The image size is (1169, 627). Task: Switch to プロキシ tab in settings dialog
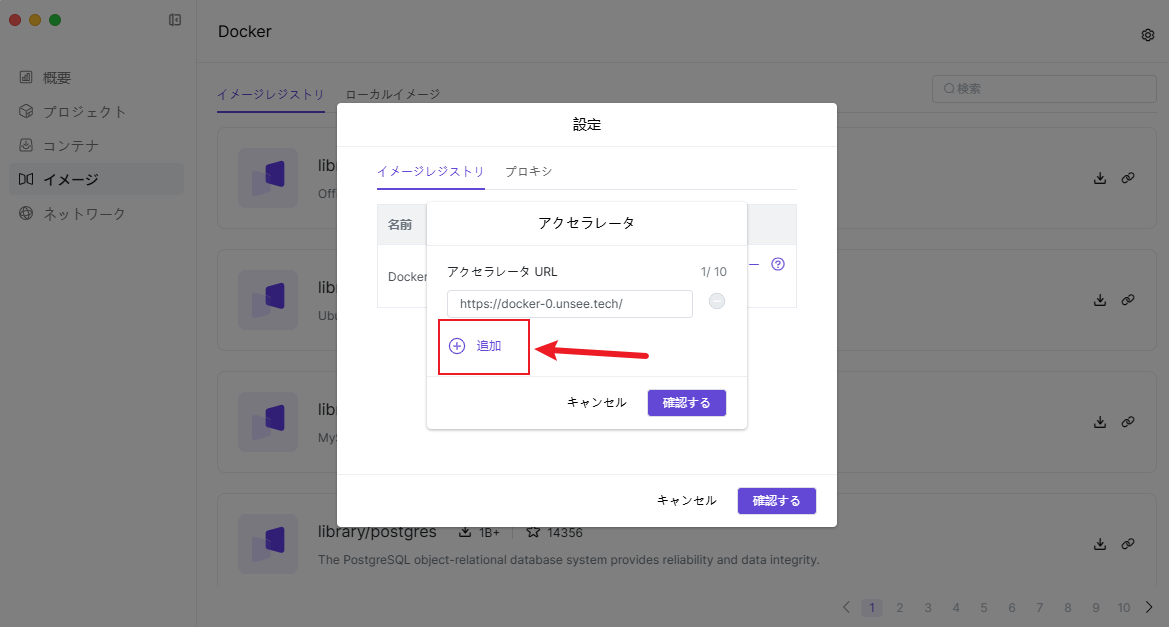point(528,171)
